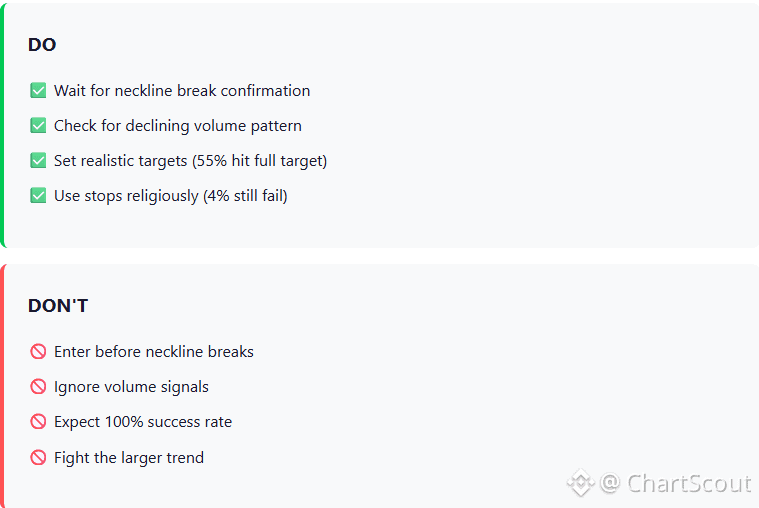Click the text Wait for neckline break confirmation
Viewport: 759px width, 508px height.
coord(182,91)
